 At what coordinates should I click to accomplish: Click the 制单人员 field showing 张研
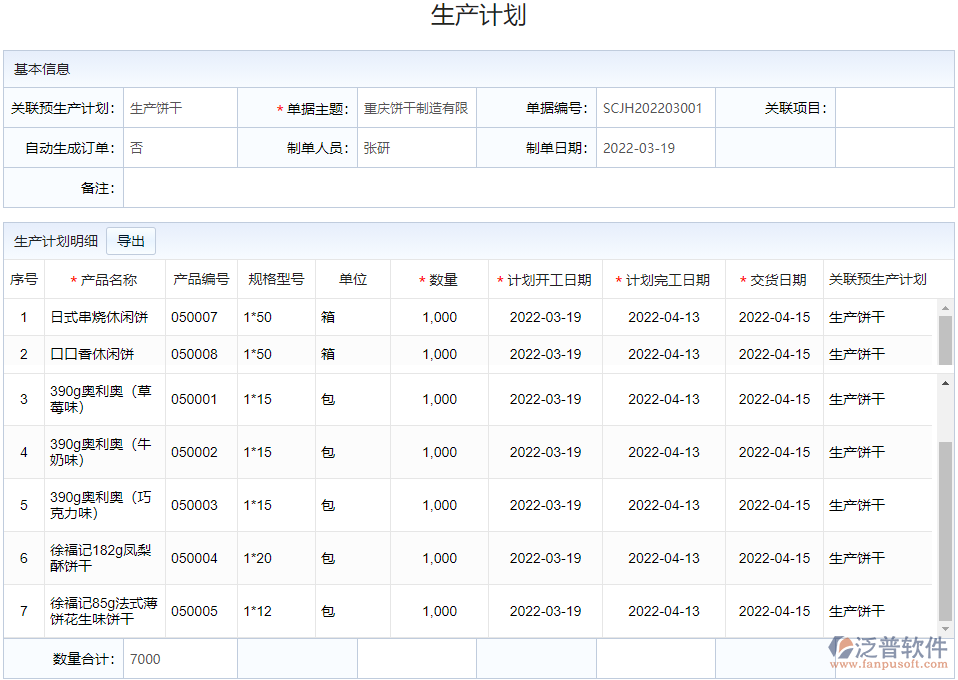[415, 146]
